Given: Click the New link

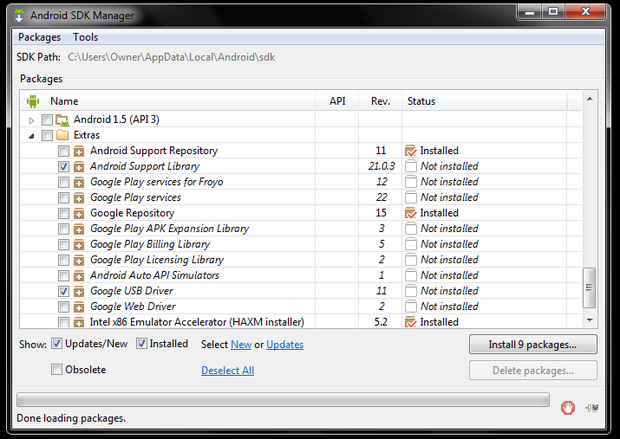Looking at the screenshot, I should click(x=241, y=345).
